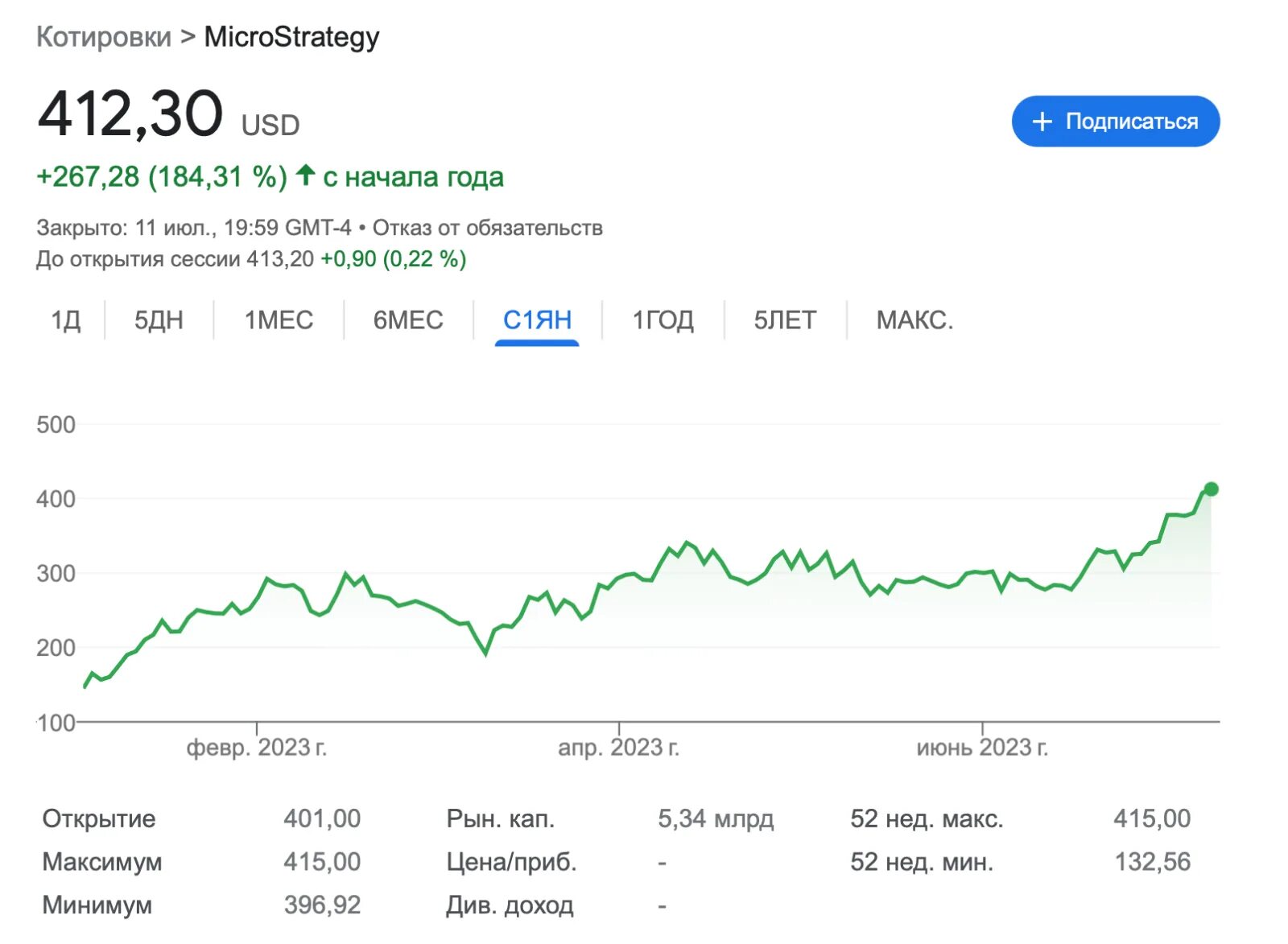The height and width of the screenshot is (944, 1288).
Task: Click the февр. 2023 г. axis marker
Action: (257, 748)
